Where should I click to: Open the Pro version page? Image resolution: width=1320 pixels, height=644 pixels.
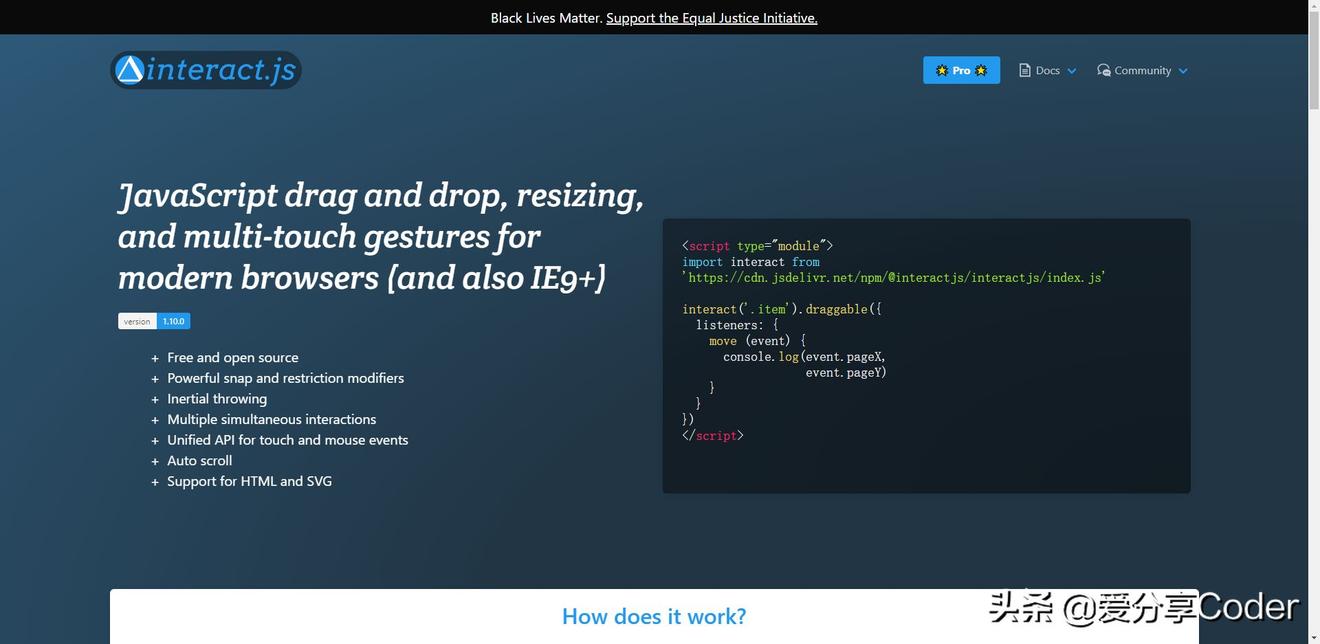tap(961, 70)
